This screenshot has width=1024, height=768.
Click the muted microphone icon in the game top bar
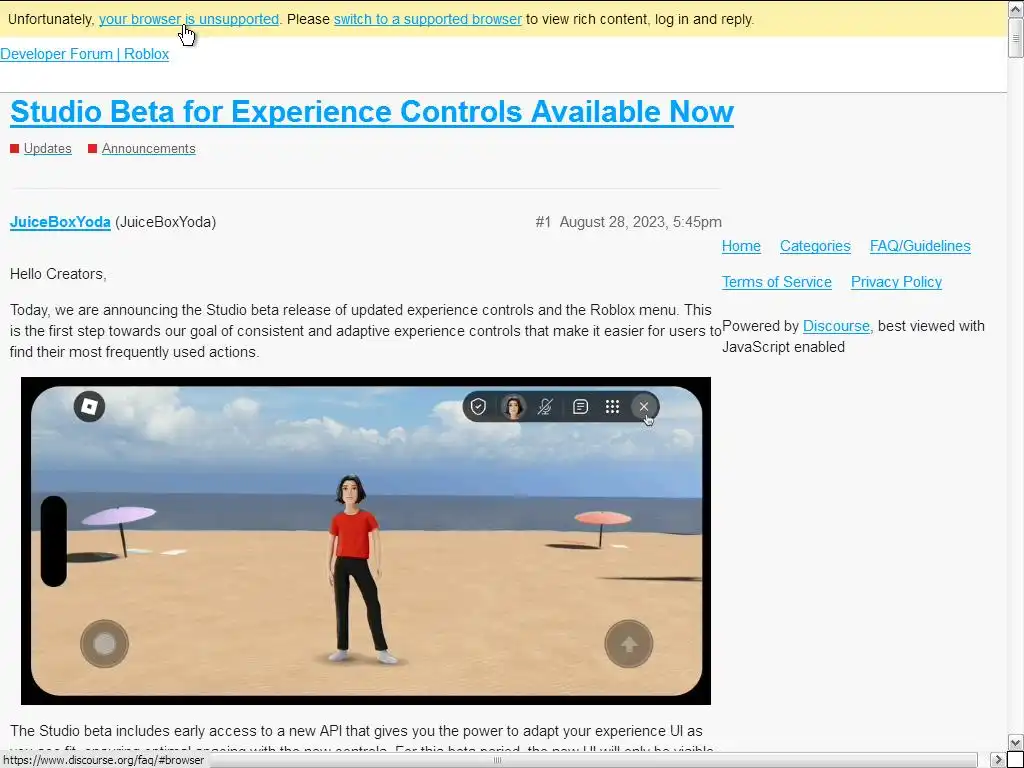pos(545,407)
